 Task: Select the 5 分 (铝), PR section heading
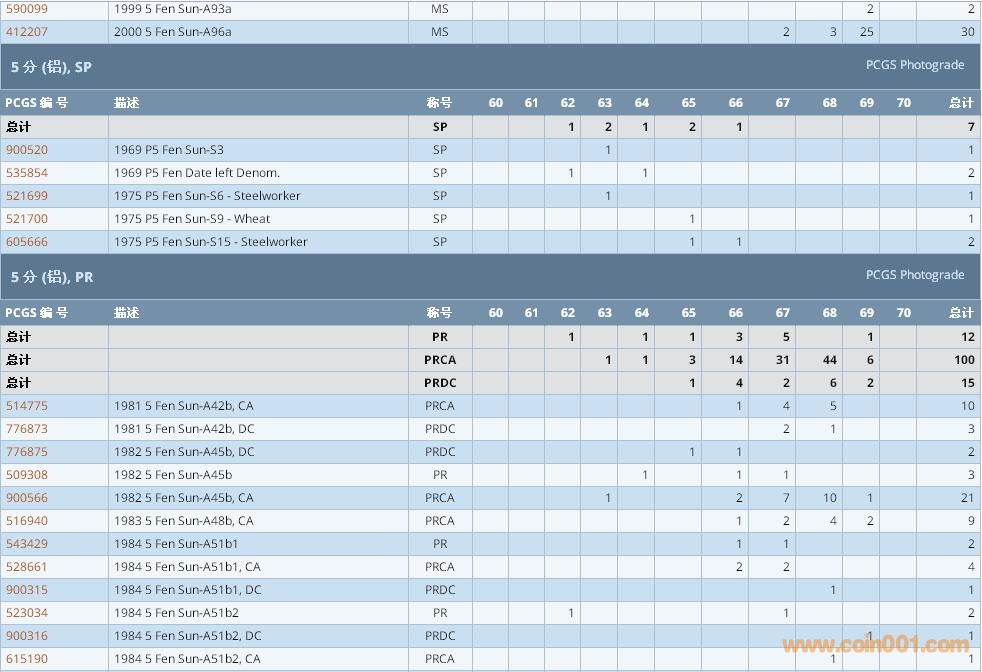52,277
